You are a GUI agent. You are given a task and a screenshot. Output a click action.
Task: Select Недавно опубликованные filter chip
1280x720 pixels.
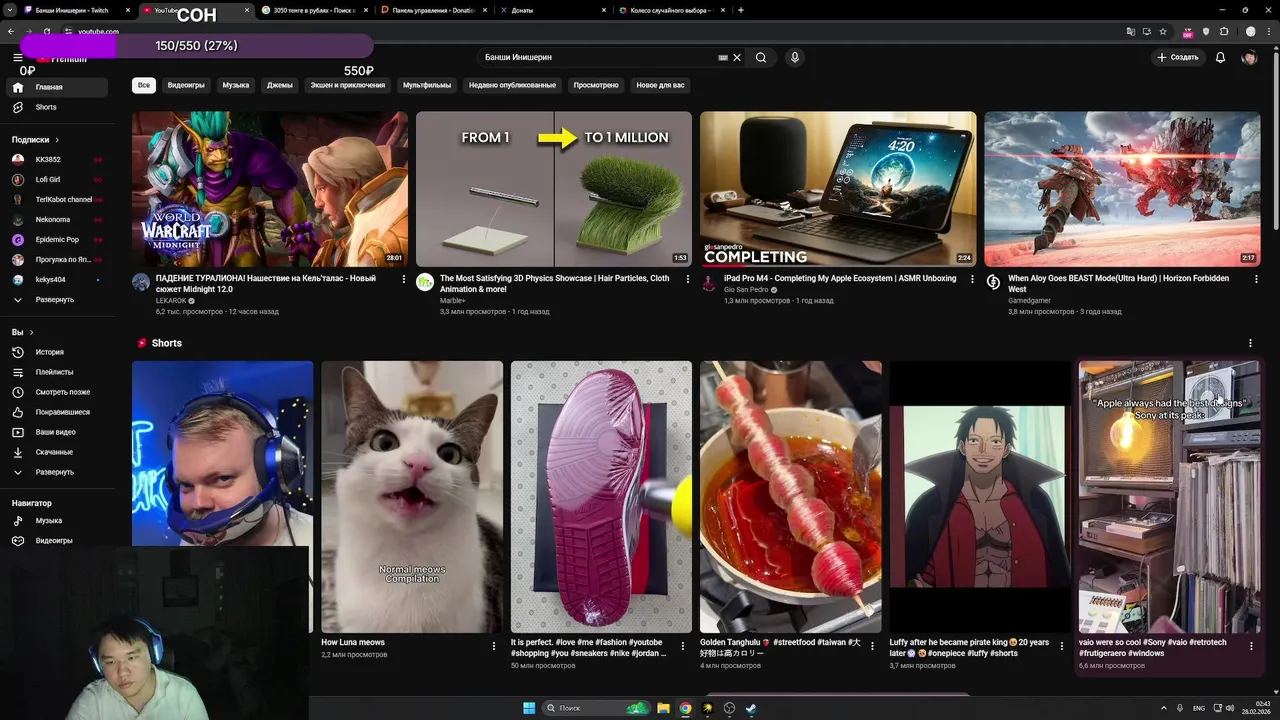pyautogui.click(x=512, y=85)
